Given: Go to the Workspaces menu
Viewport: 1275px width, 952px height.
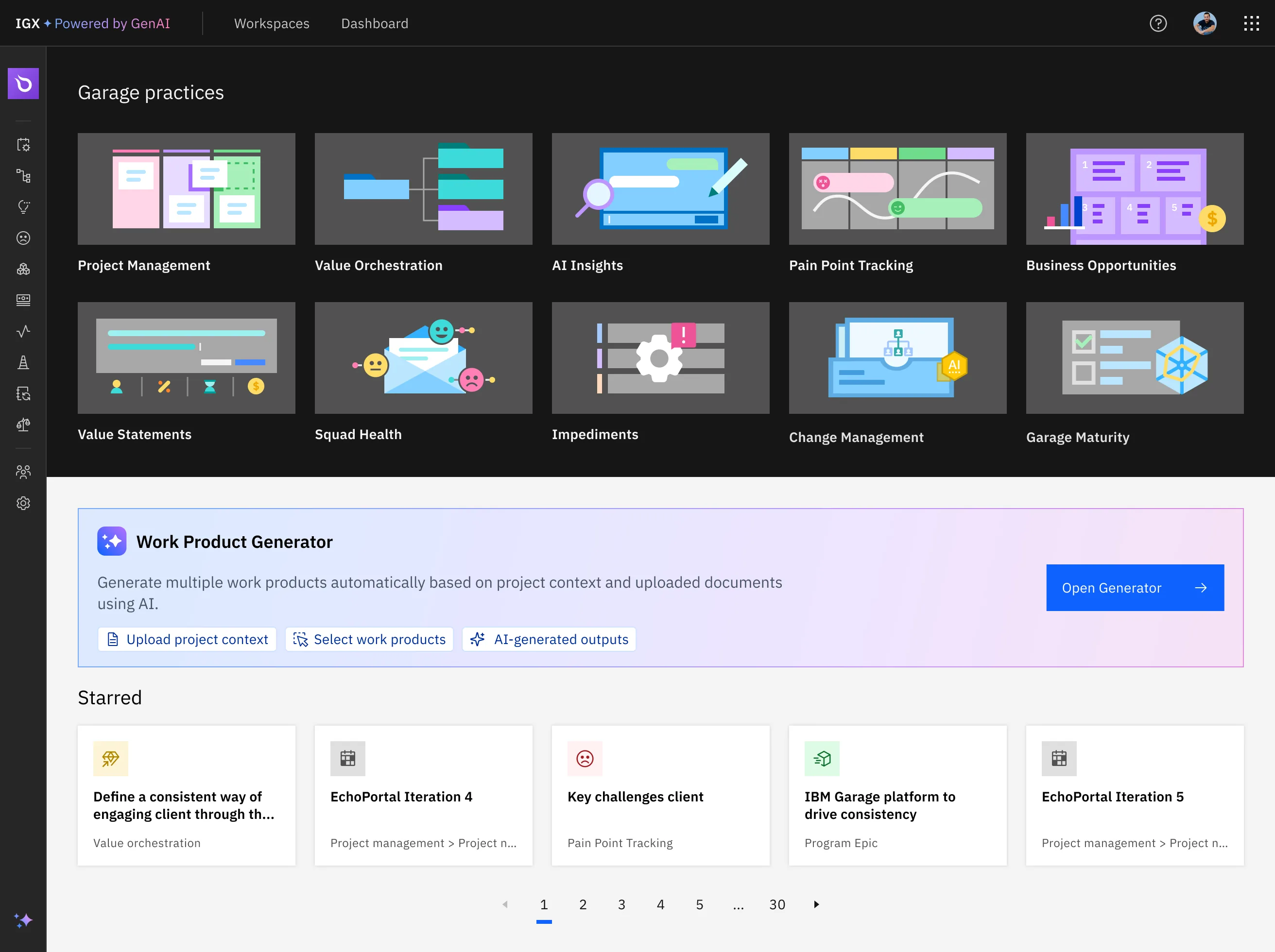Looking at the screenshot, I should (x=272, y=24).
